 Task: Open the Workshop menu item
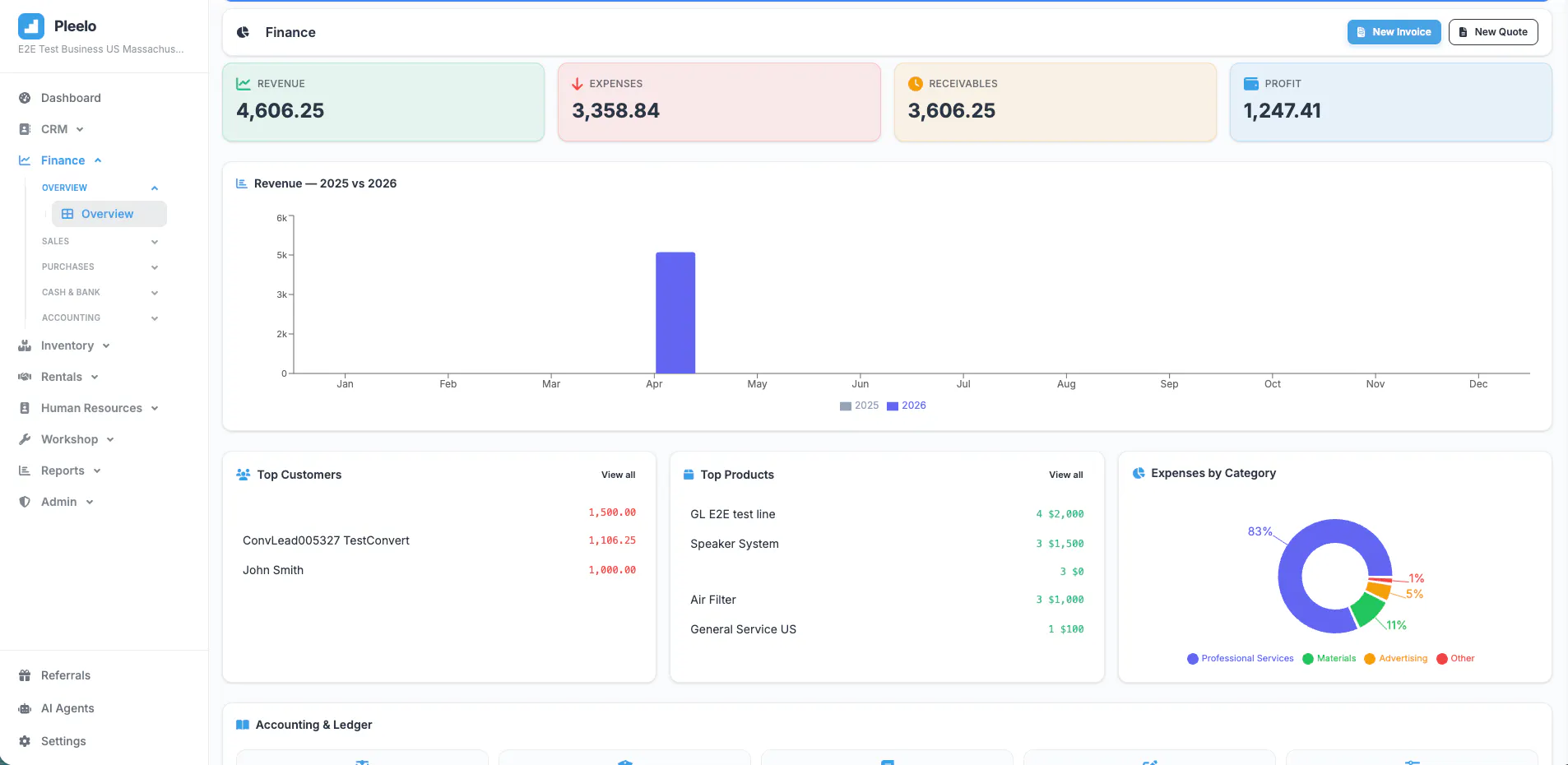[x=69, y=439]
